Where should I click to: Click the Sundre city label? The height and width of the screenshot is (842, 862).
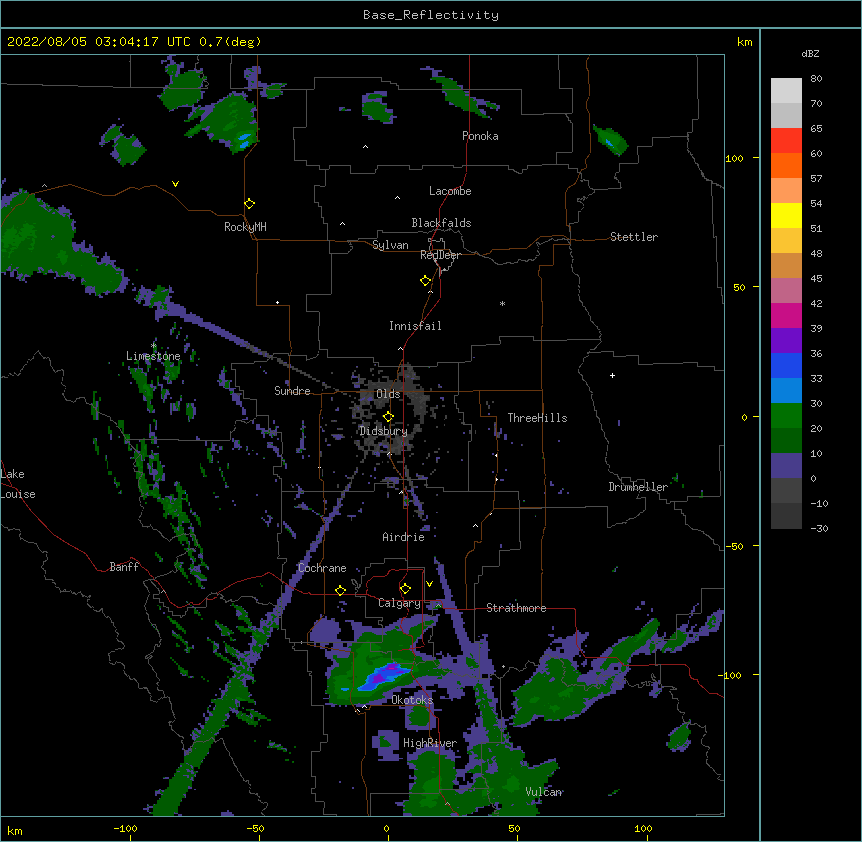point(292,391)
